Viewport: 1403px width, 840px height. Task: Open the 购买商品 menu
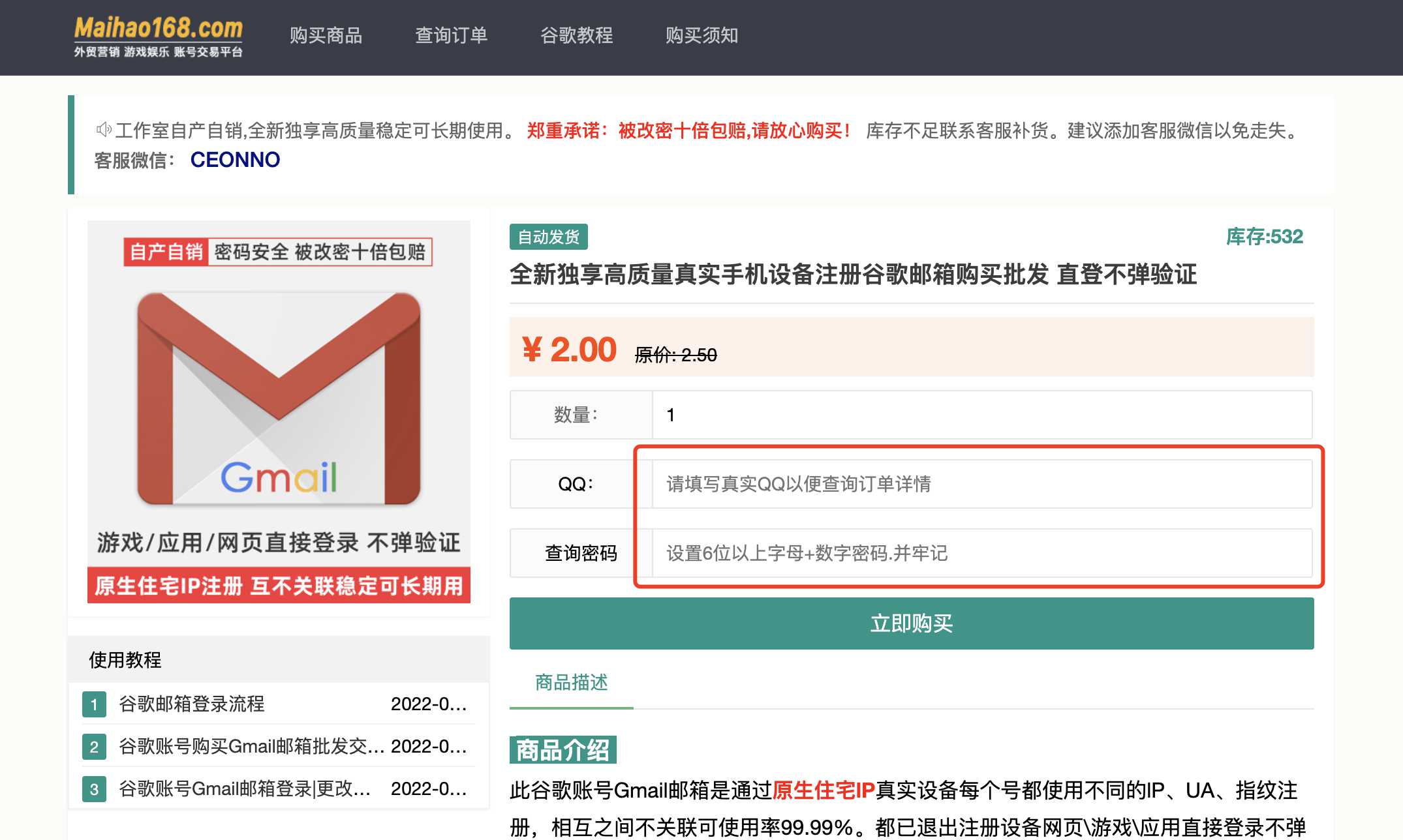point(327,36)
